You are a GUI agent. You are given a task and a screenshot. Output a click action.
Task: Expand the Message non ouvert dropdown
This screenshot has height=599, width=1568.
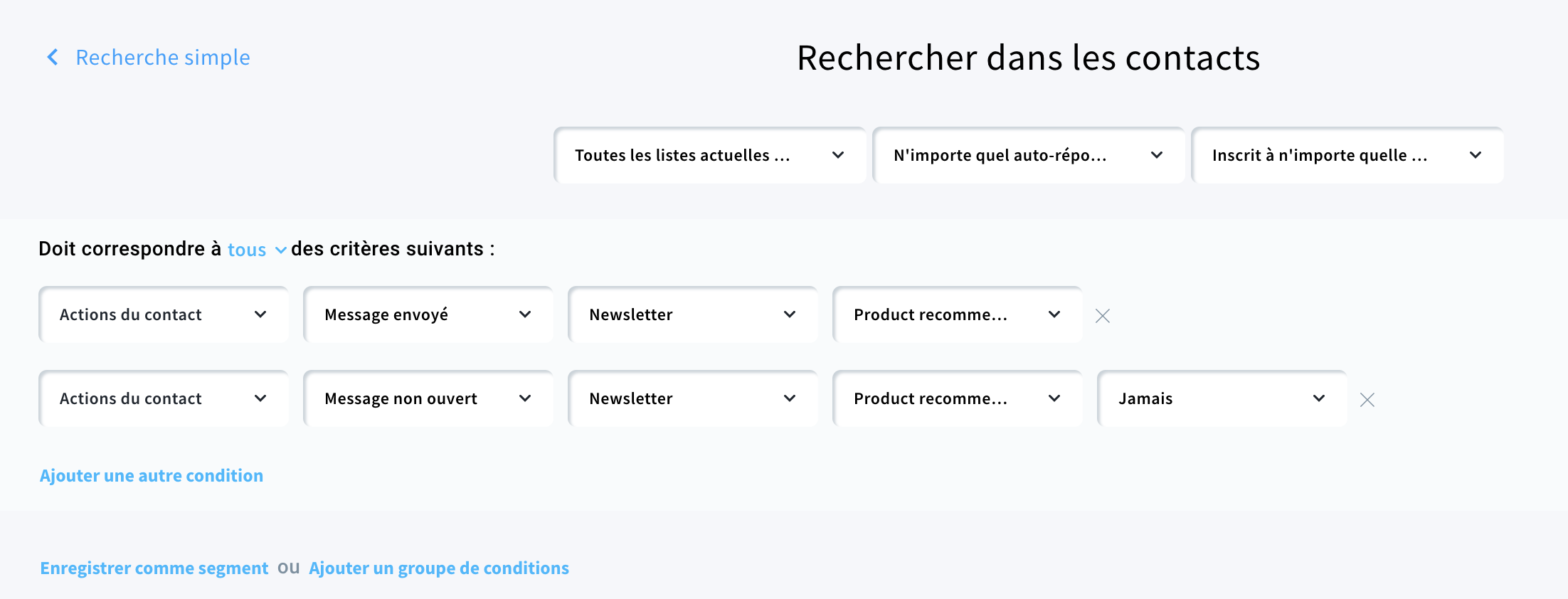pos(428,399)
